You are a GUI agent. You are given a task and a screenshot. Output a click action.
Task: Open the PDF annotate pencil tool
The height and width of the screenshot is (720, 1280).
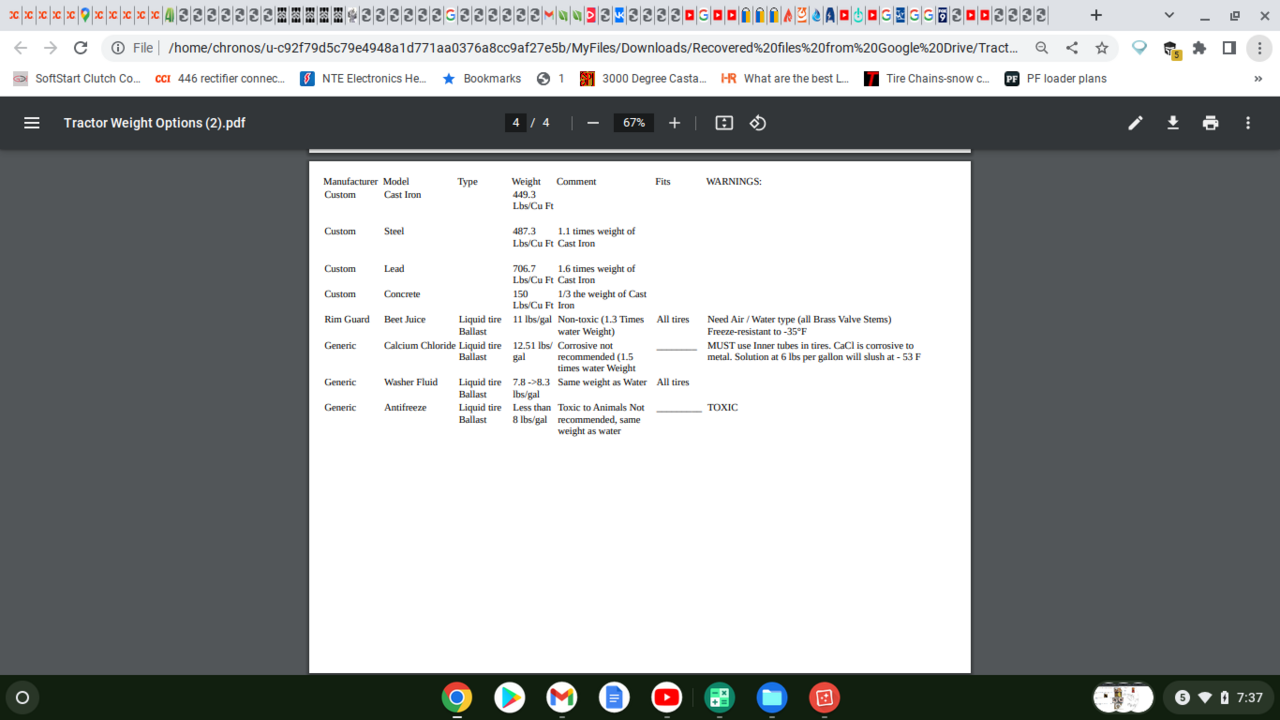click(1135, 123)
